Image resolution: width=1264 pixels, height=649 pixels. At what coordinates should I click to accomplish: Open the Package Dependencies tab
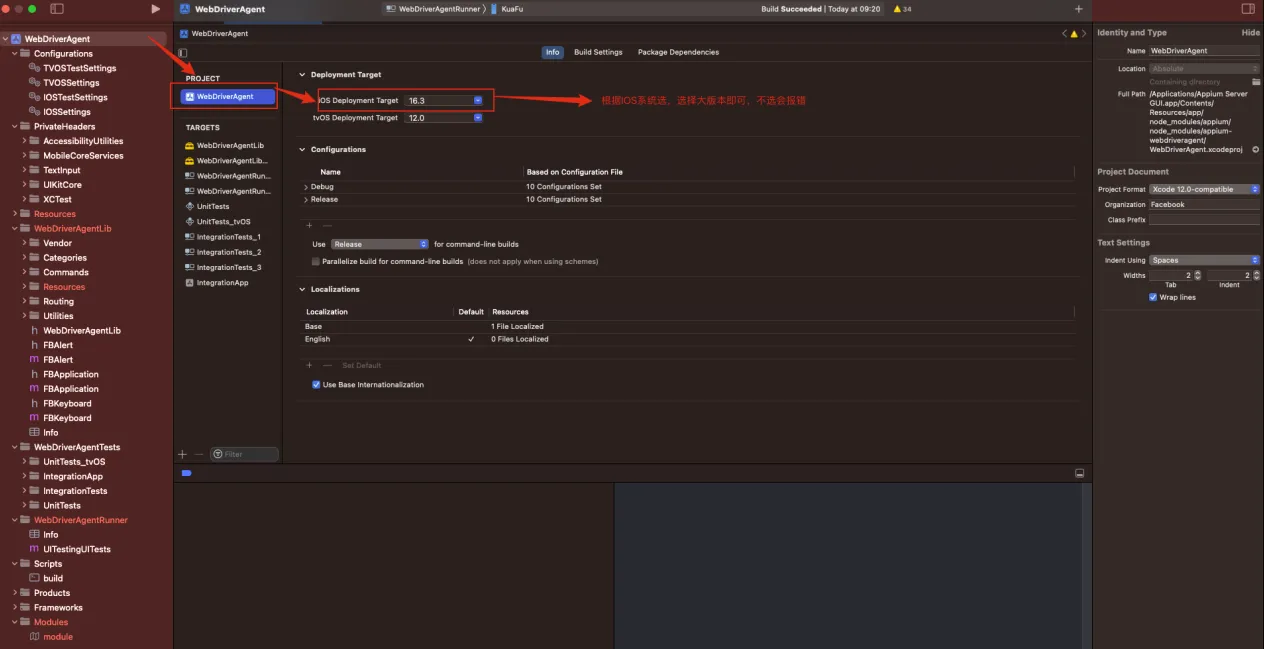pos(678,52)
